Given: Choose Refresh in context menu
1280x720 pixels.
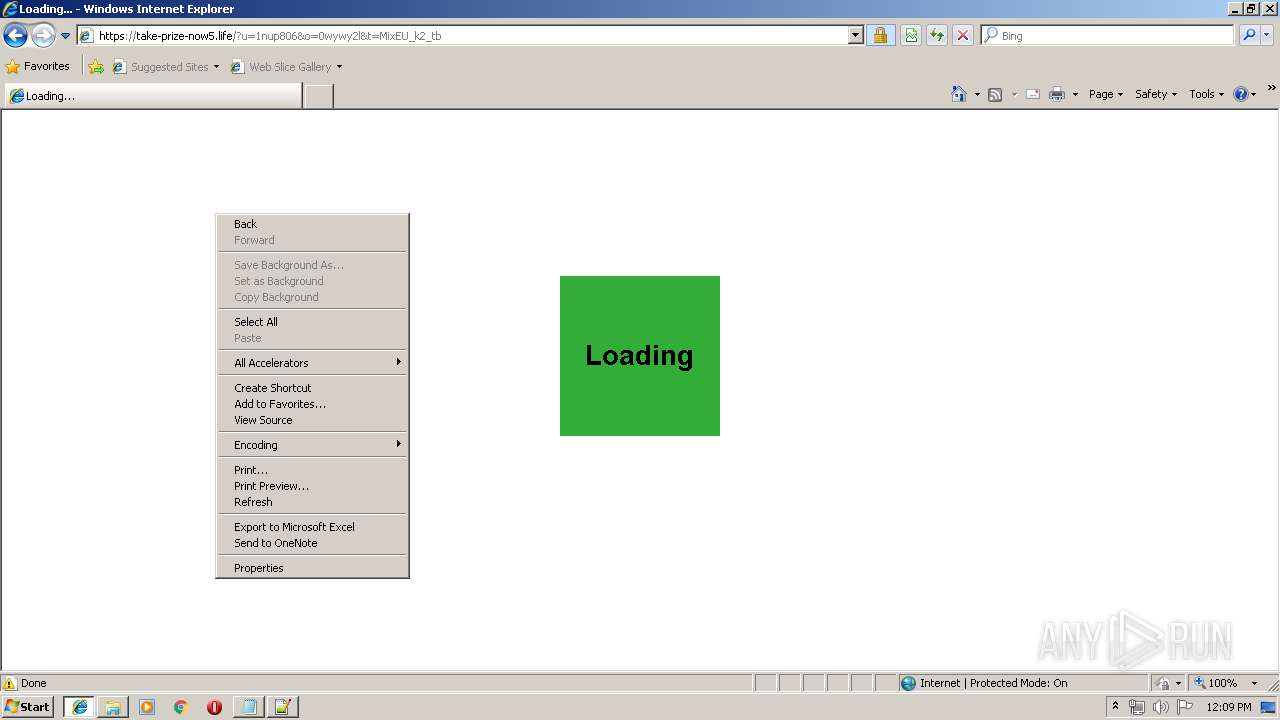Looking at the screenshot, I should tap(312, 502).
